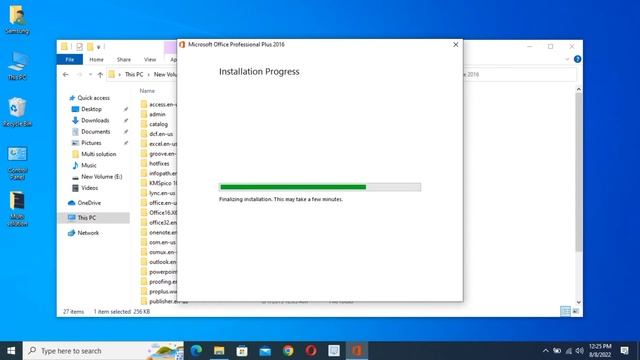Open quick access toolbar customize dropdown
640x360 pixels.
point(98,47)
